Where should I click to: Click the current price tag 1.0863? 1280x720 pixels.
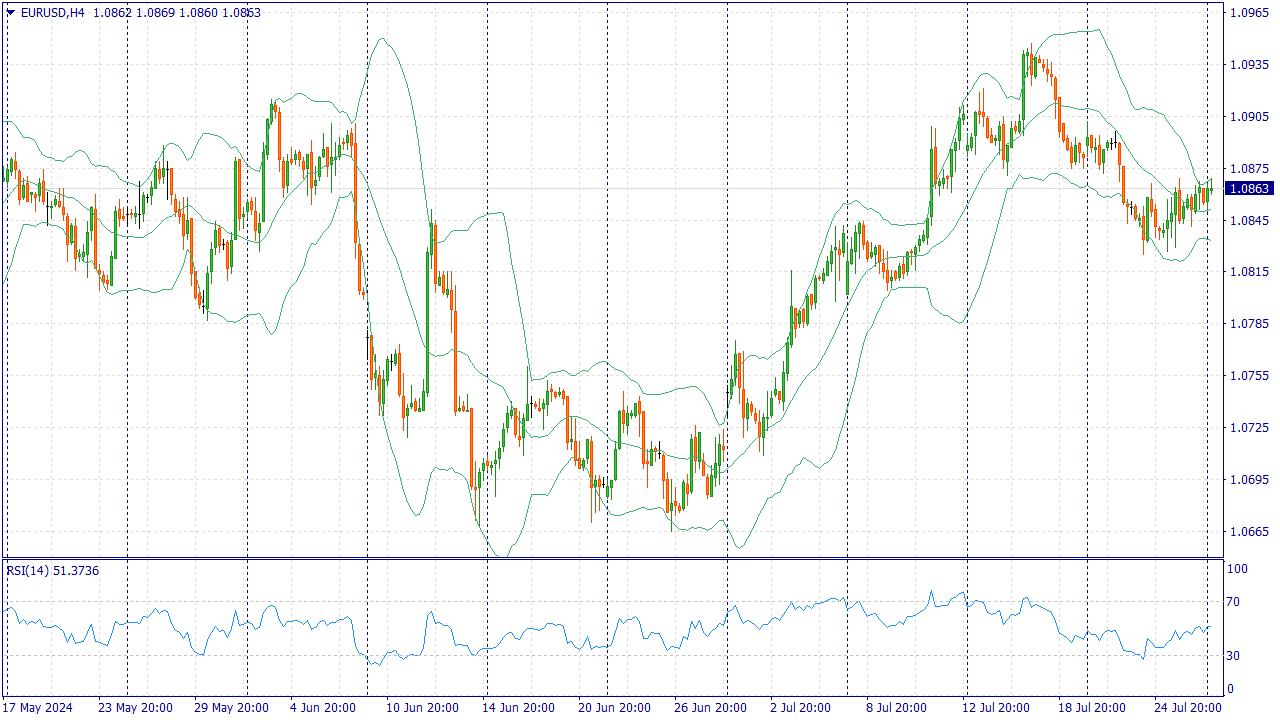(1250, 188)
